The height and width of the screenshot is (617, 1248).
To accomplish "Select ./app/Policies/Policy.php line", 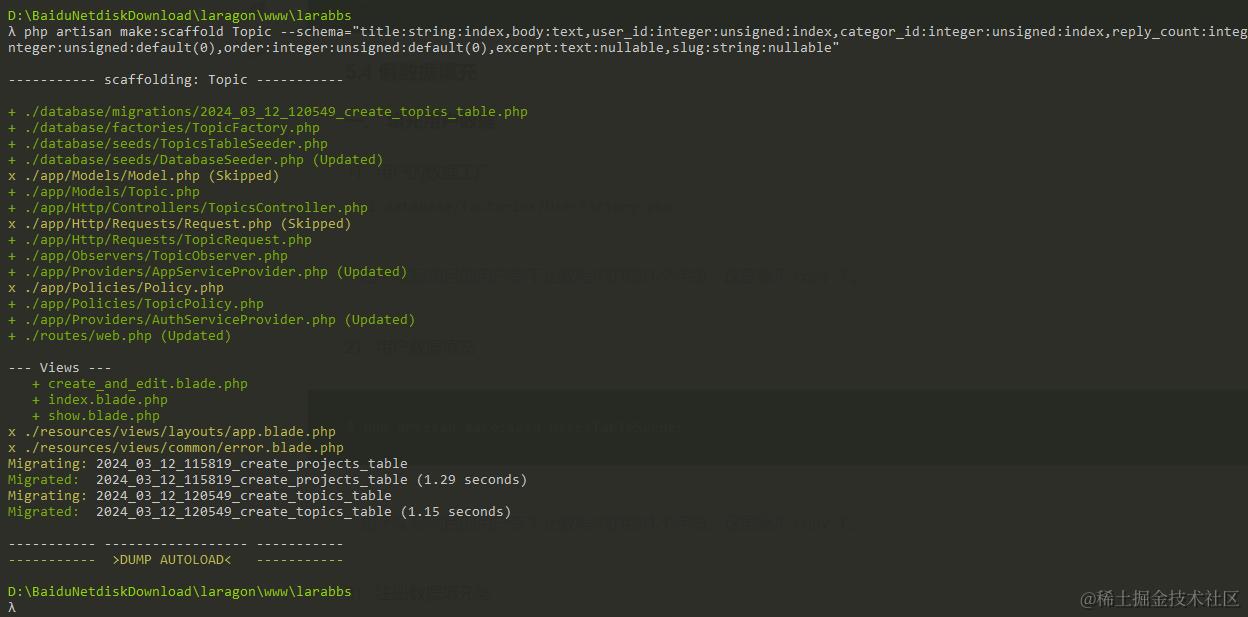I will 116,288.
